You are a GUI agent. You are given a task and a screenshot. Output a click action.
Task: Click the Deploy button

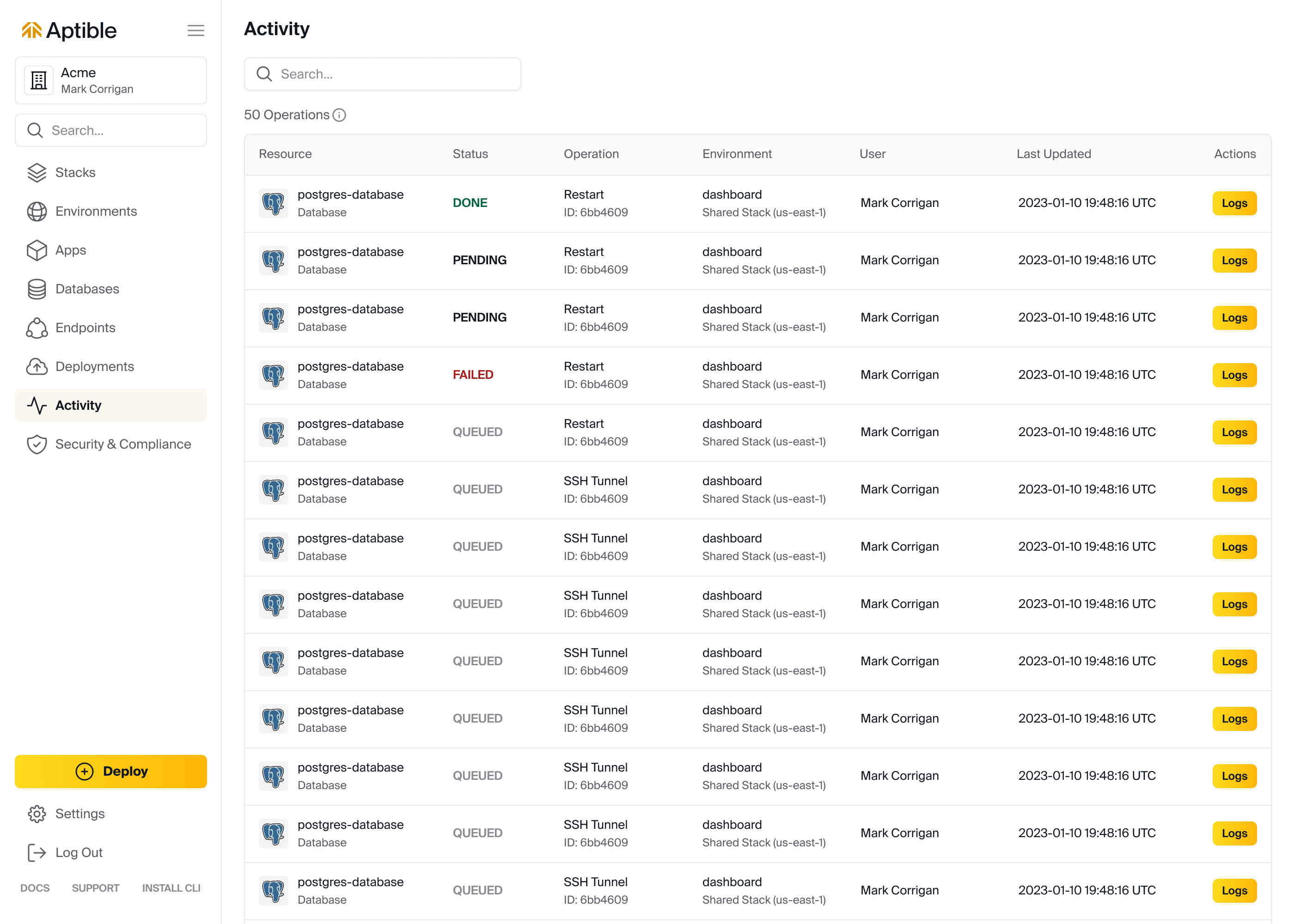(x=111, y=772)
